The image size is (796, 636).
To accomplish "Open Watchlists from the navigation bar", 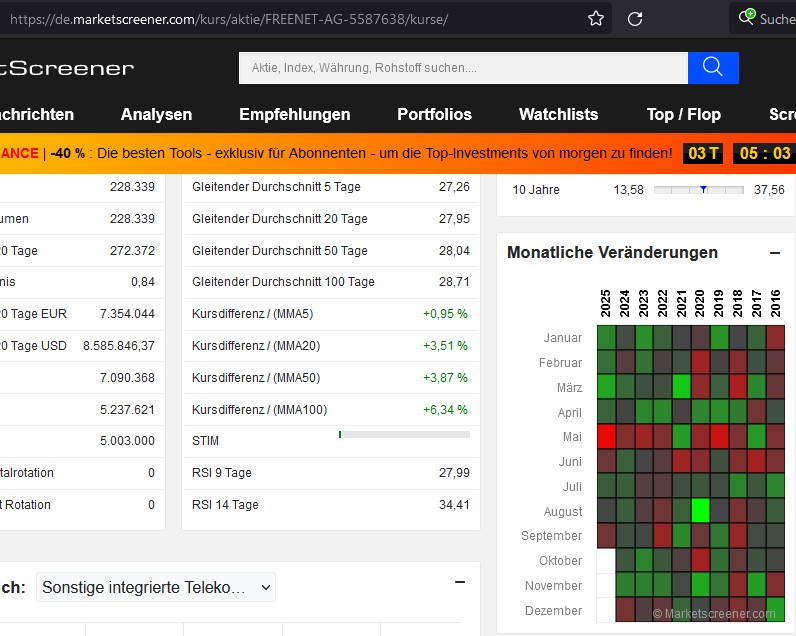I will coord(558,114).
